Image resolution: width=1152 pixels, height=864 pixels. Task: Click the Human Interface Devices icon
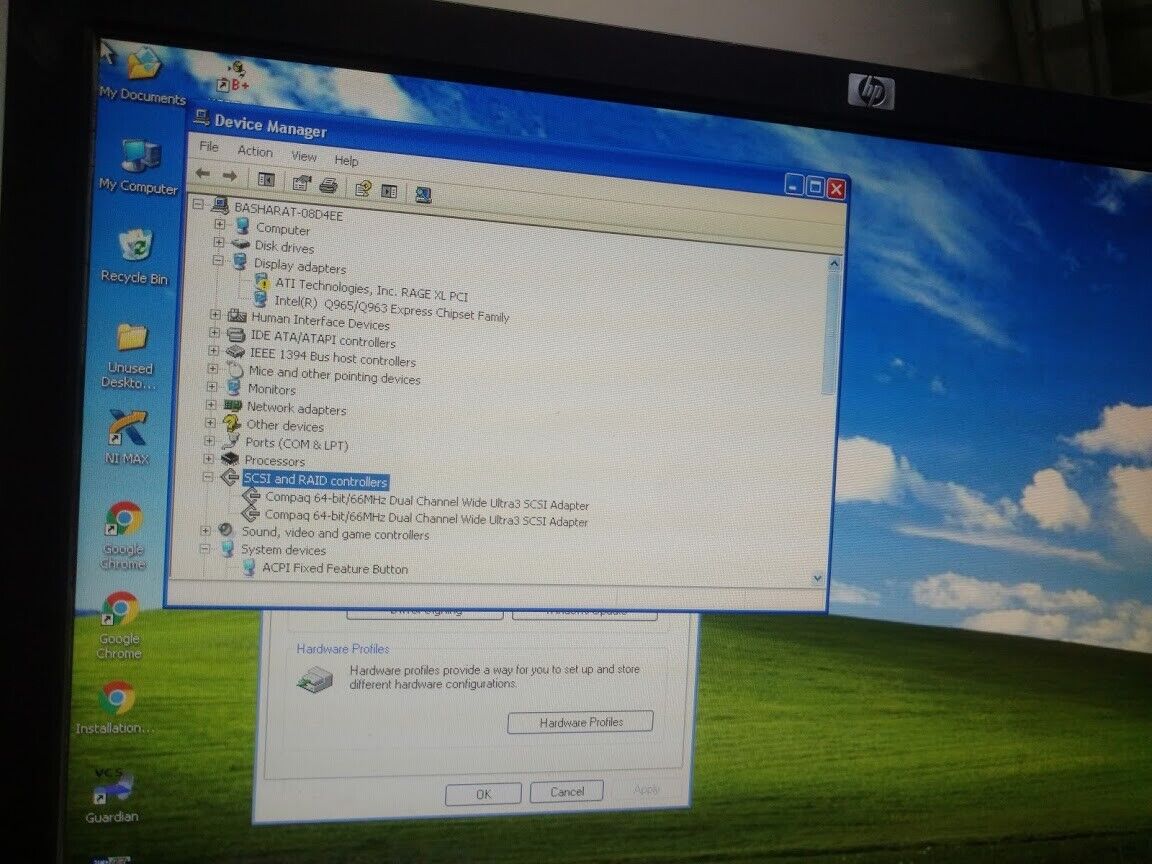237,316
